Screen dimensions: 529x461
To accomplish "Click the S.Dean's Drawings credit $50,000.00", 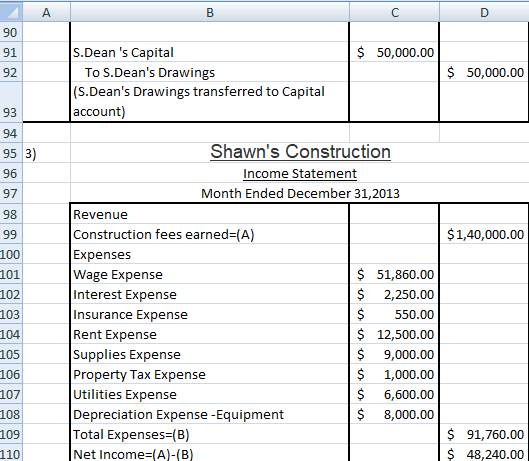I will pos(484,72).
